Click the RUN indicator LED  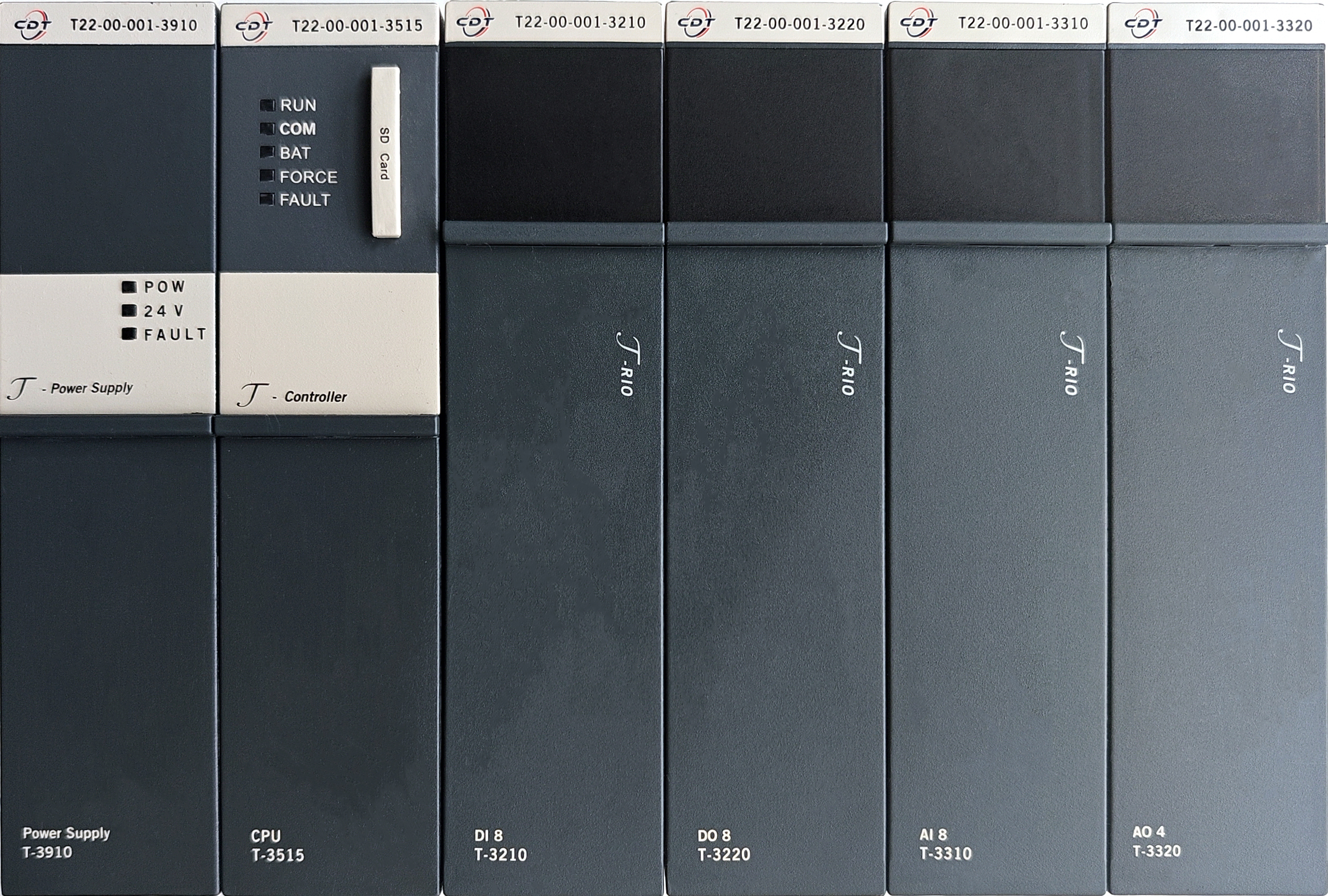point(268,105)
